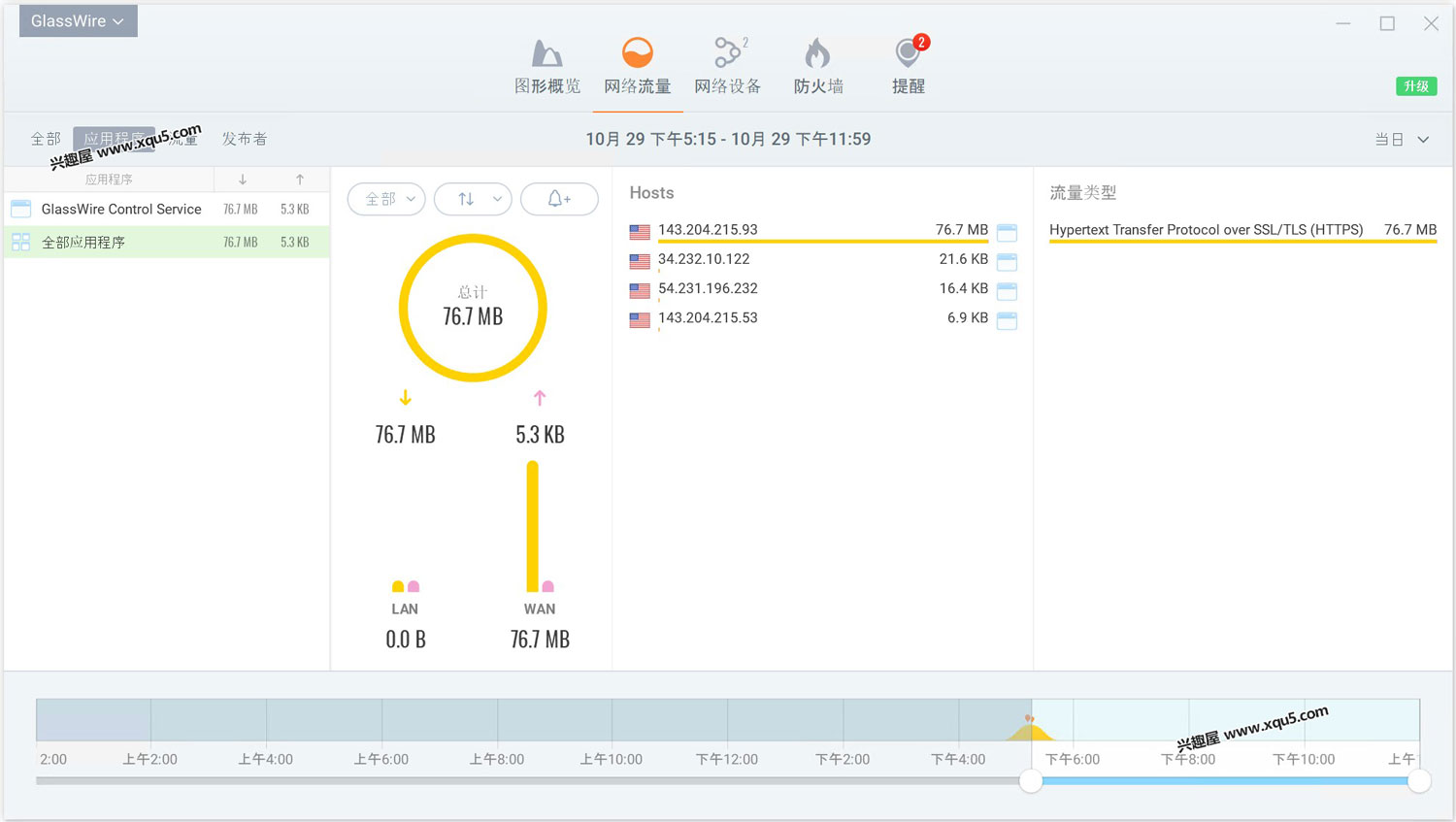Click US flag next to 143.204.215.53

point(640,319)
